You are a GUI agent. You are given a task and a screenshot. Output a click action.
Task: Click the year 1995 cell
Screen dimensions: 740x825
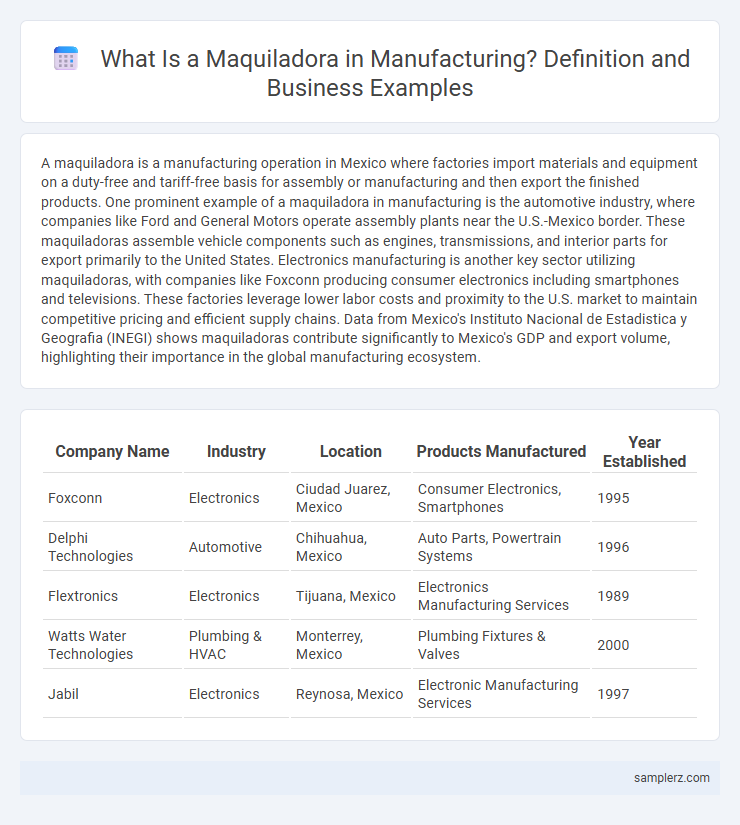(644, 498)
